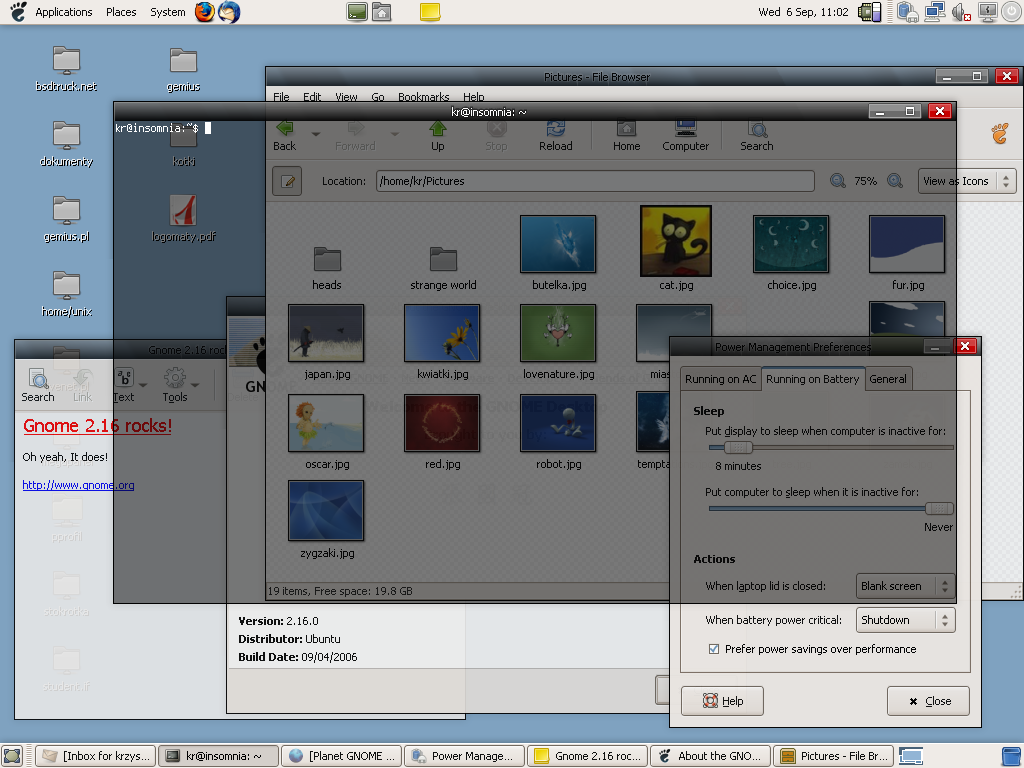Open the bsdtruck.net desktop folder
This screenshot has width=1024, height=768.
[x=66, y=69]
